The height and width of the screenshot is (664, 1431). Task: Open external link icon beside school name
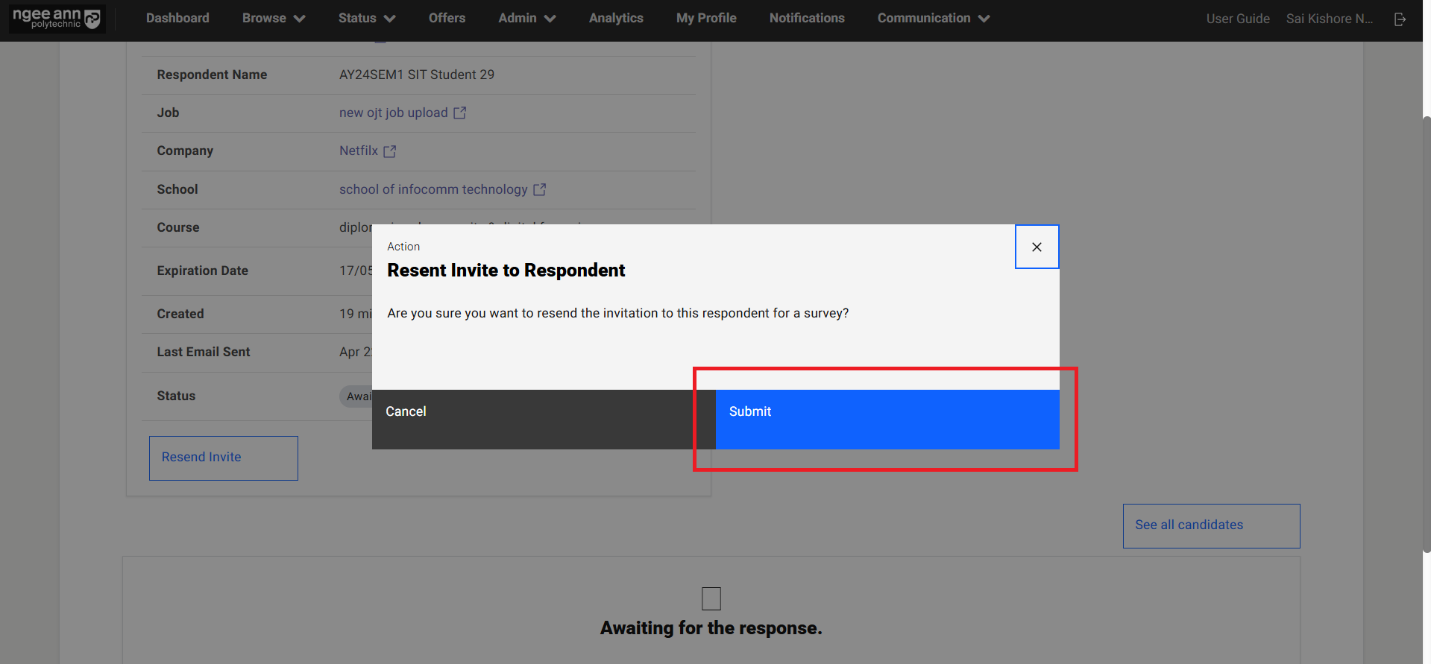pyautogui.click(x=540, y=190)
